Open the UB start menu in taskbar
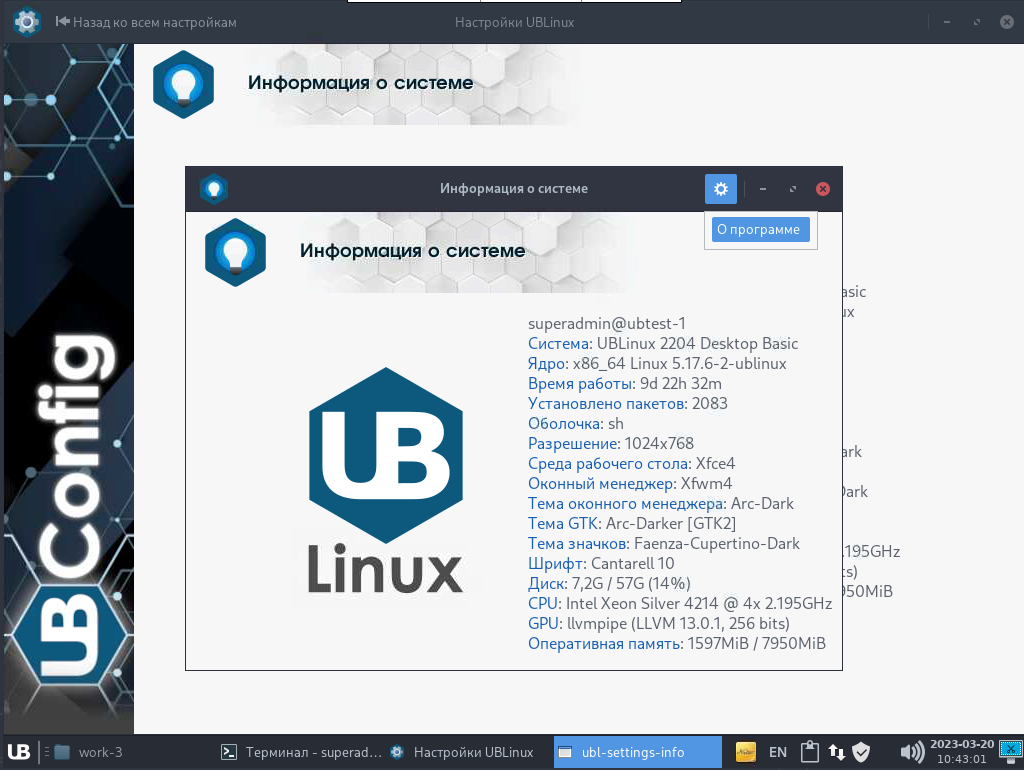The height and width of the screenshot is (770, 1024). tap(18, 752)
